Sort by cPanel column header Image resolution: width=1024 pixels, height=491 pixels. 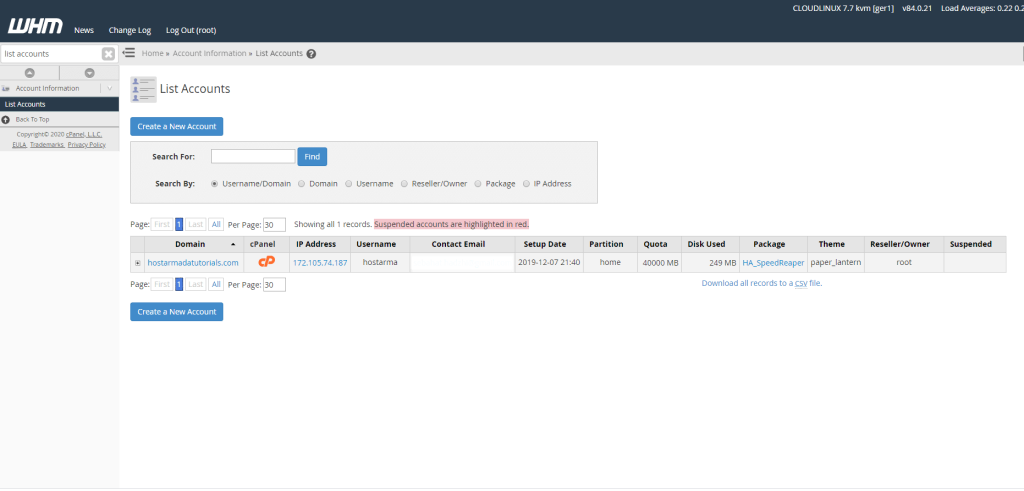pyautogui.click(x=263, y=244)
